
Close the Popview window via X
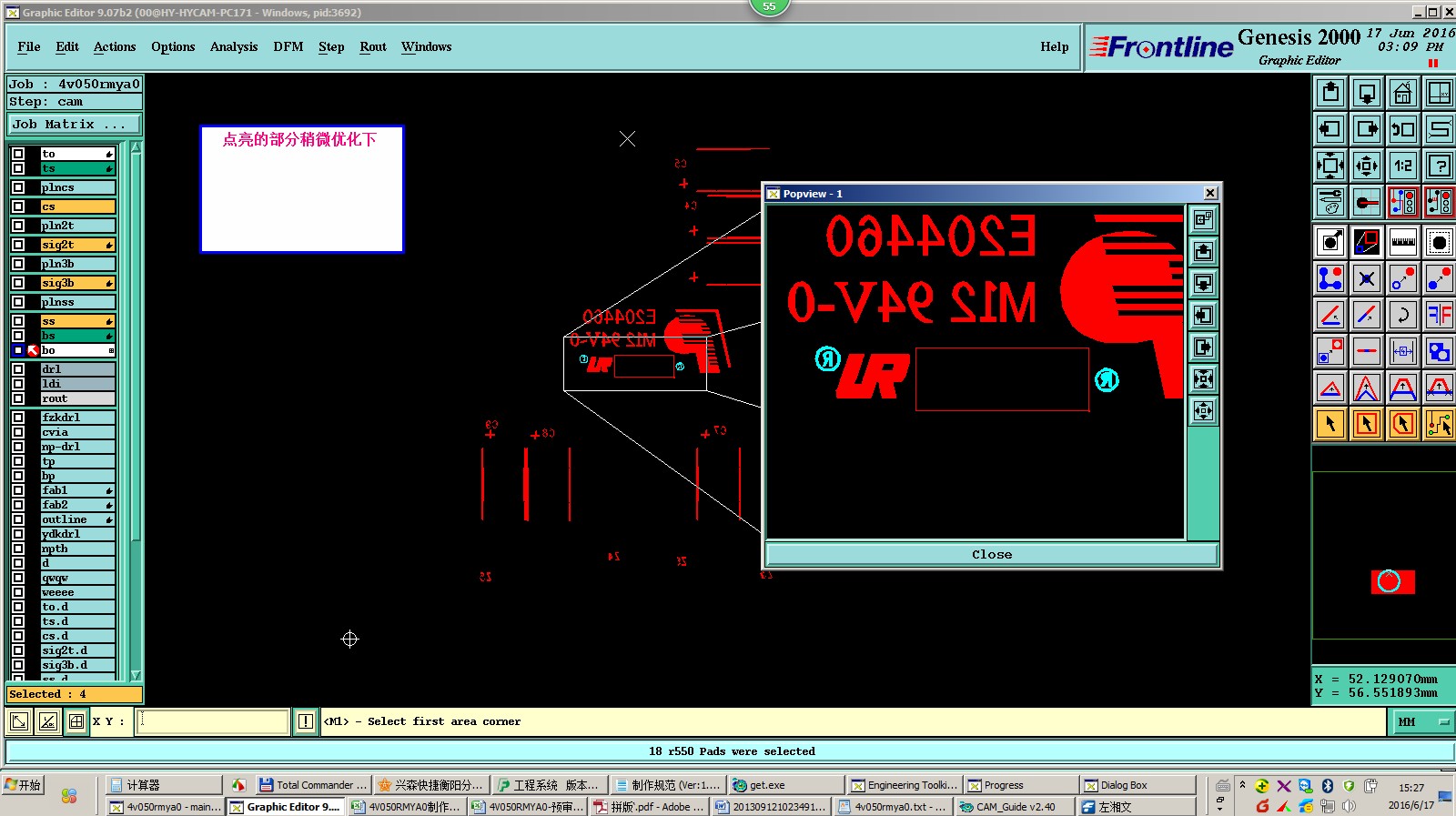[x=1210, y=193]
